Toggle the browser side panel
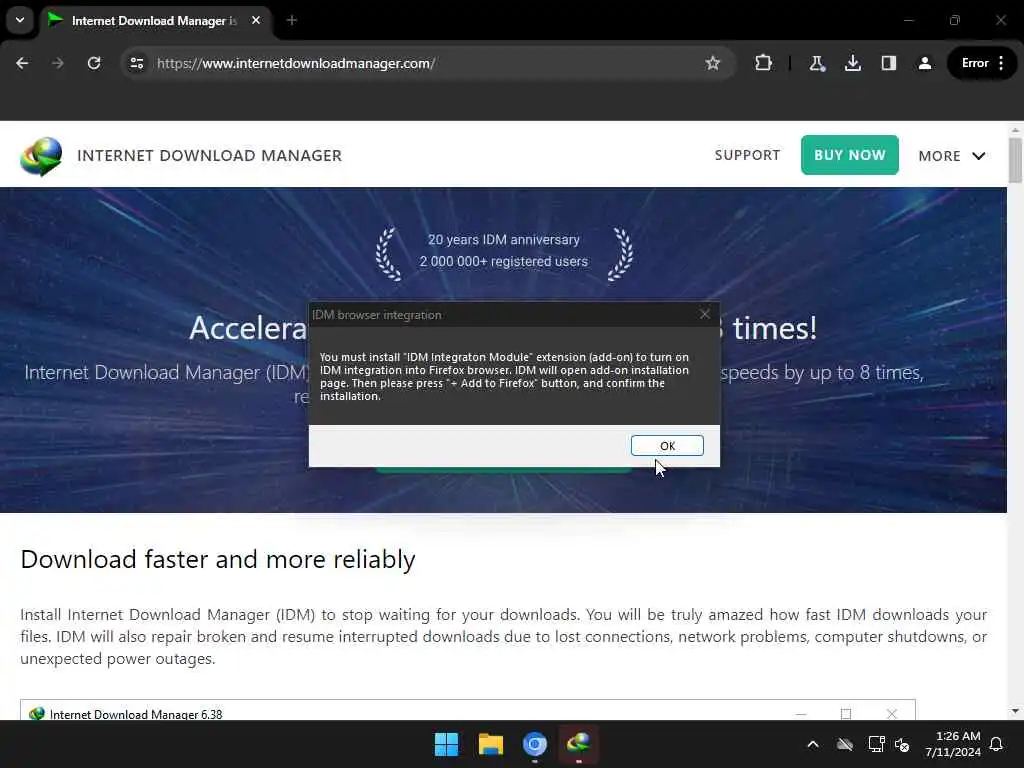This screenshot has width=1024, height=768. pyautogui.click(x=888, y=63)
